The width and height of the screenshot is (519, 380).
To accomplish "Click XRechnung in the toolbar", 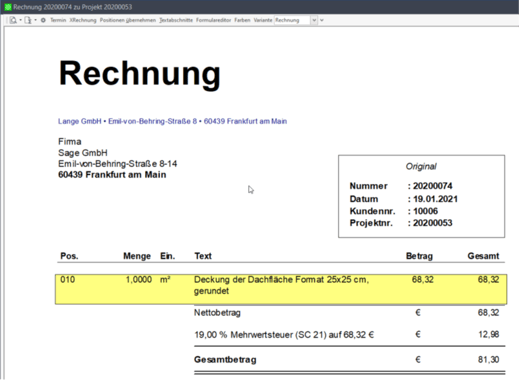I will (83, 20).
